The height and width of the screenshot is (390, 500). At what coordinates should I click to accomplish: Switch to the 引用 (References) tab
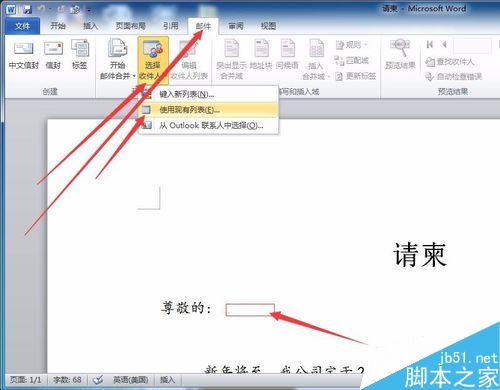point(171,26)
